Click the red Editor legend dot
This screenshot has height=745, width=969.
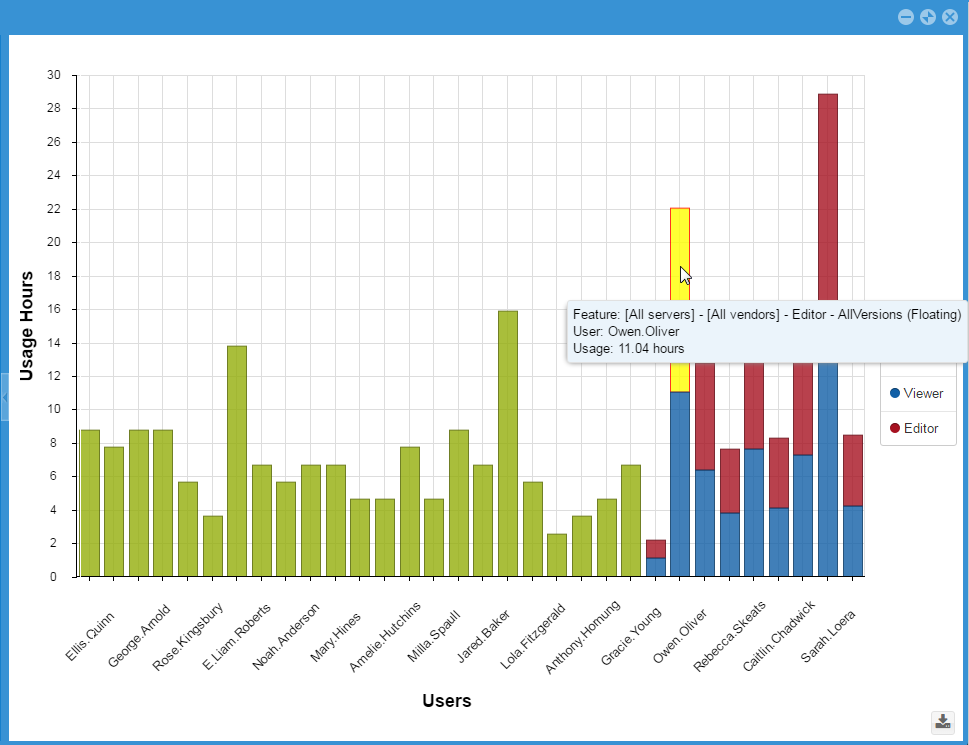[895, 428]
